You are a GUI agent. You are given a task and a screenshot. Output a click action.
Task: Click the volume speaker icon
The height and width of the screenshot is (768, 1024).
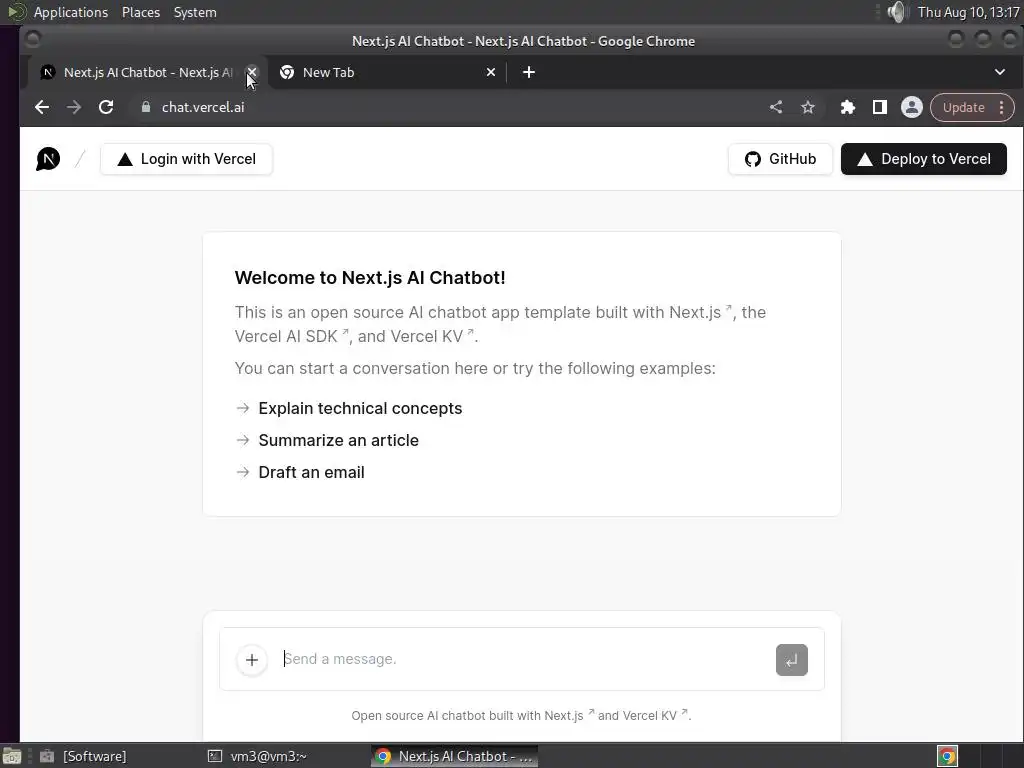tap(898, 12)
